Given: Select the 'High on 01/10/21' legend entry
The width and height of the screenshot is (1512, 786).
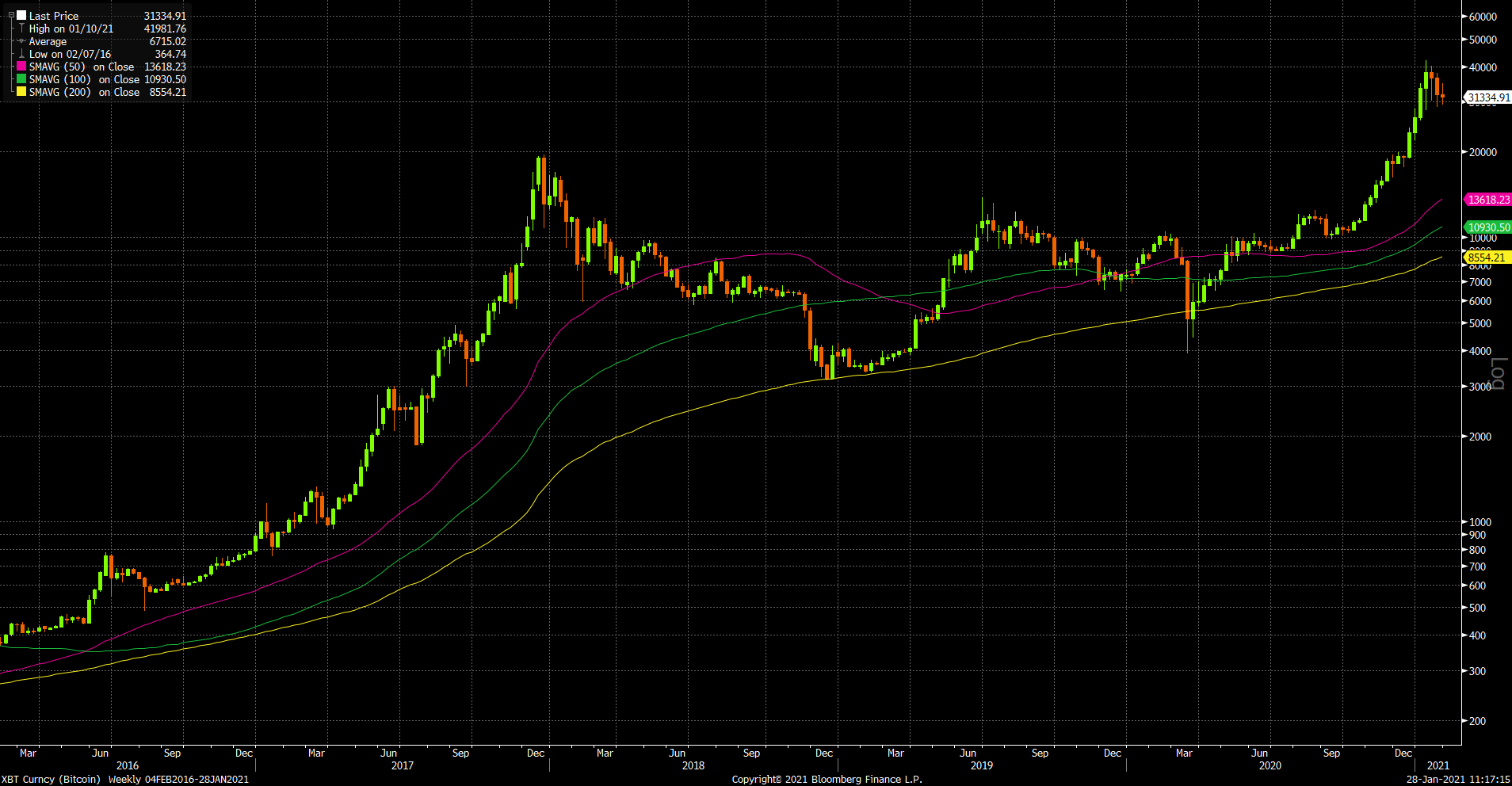Looking at the screenshot, I should coord(71,29).
